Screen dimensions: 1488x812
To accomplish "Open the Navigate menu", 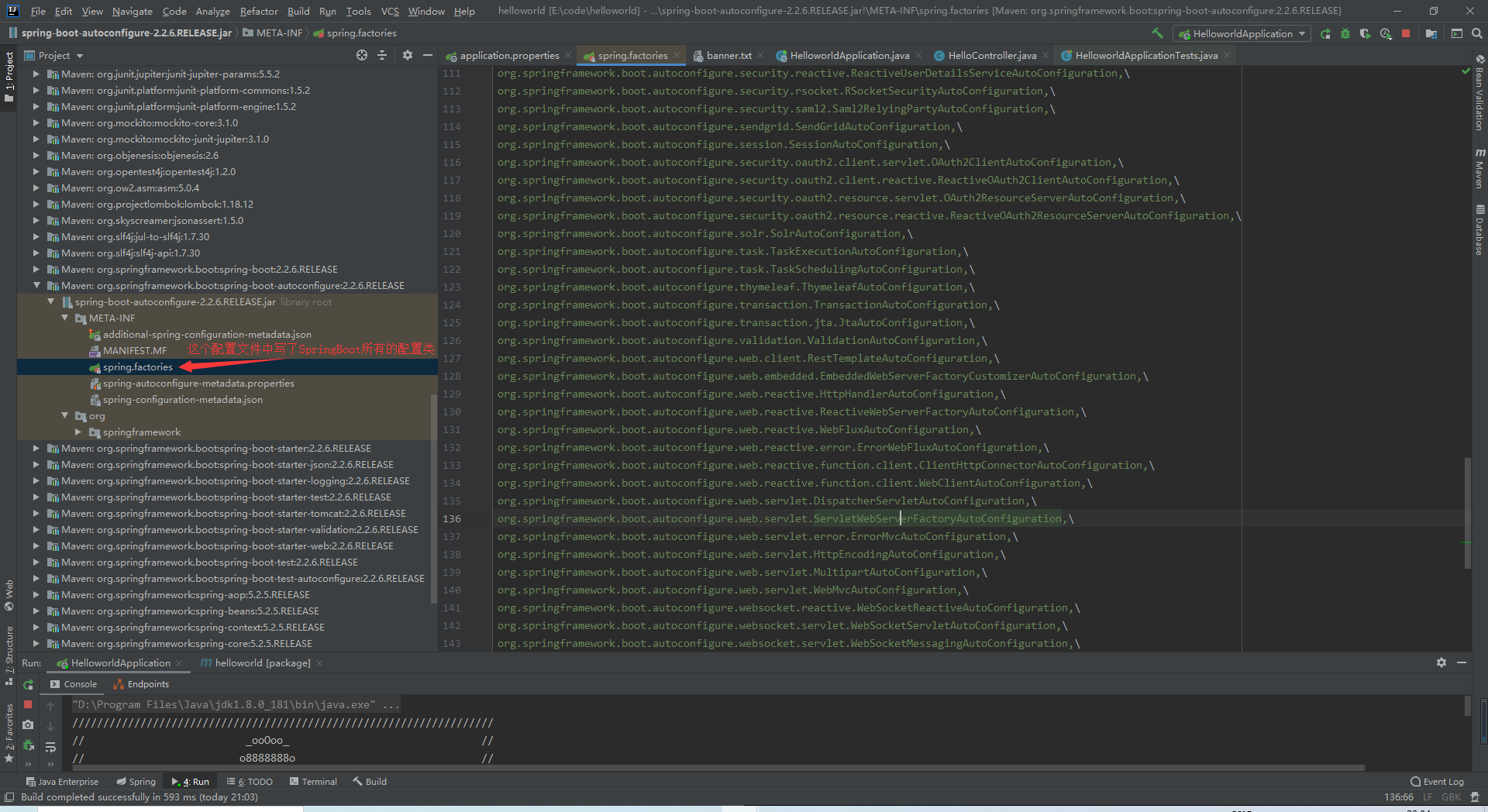I will pos(132,11).
